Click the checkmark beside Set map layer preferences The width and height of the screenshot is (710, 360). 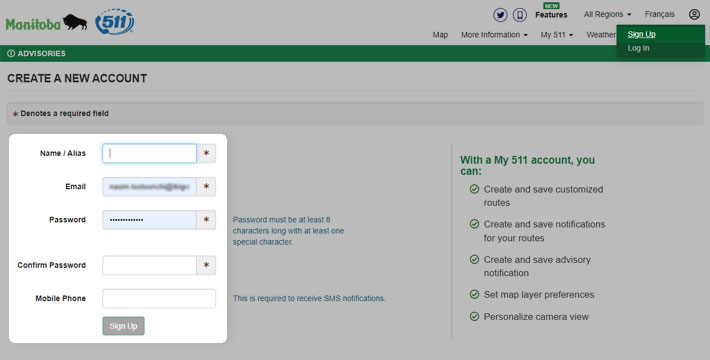point(474,294)
